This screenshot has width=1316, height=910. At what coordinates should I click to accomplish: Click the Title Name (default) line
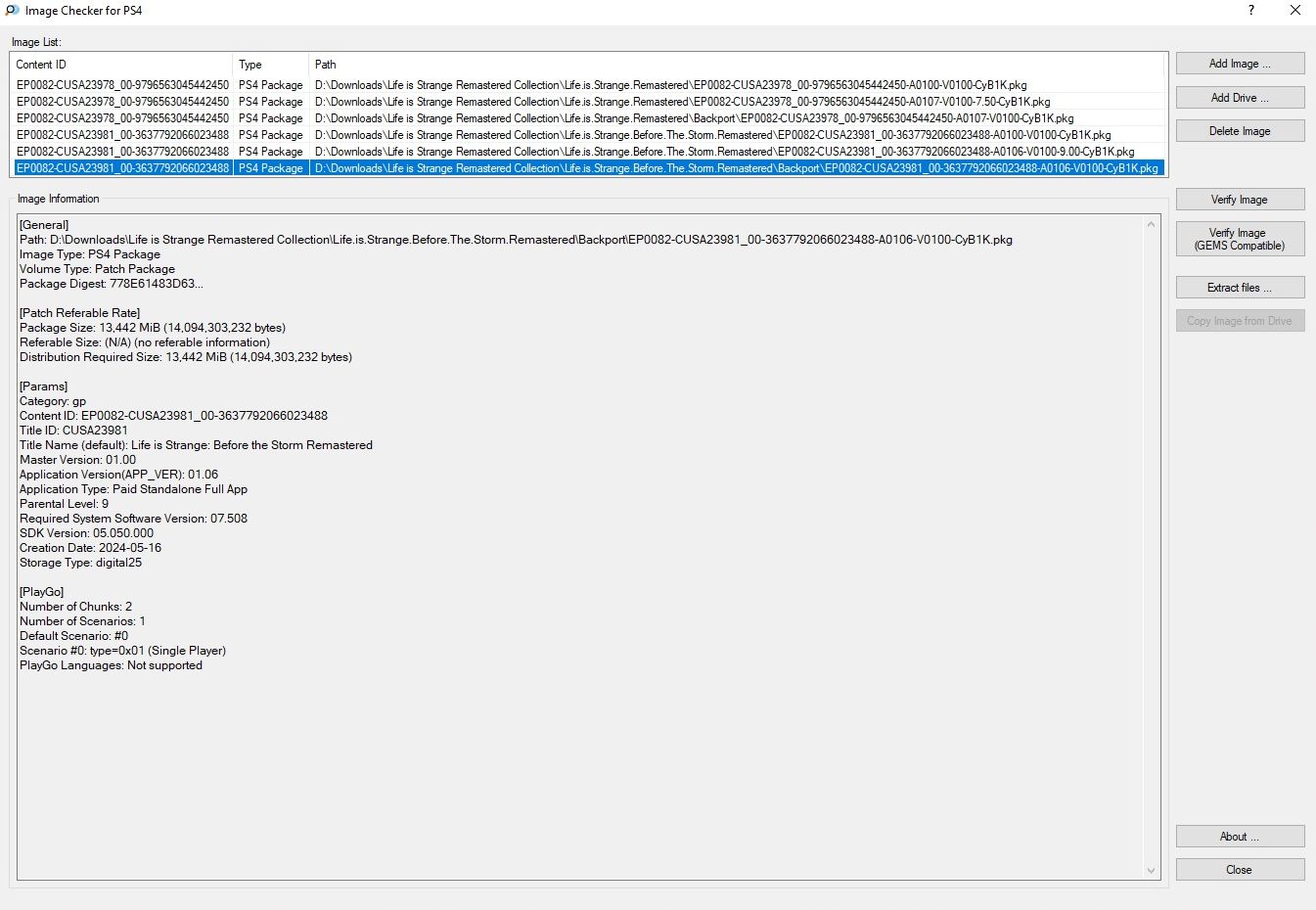point(196,445)
